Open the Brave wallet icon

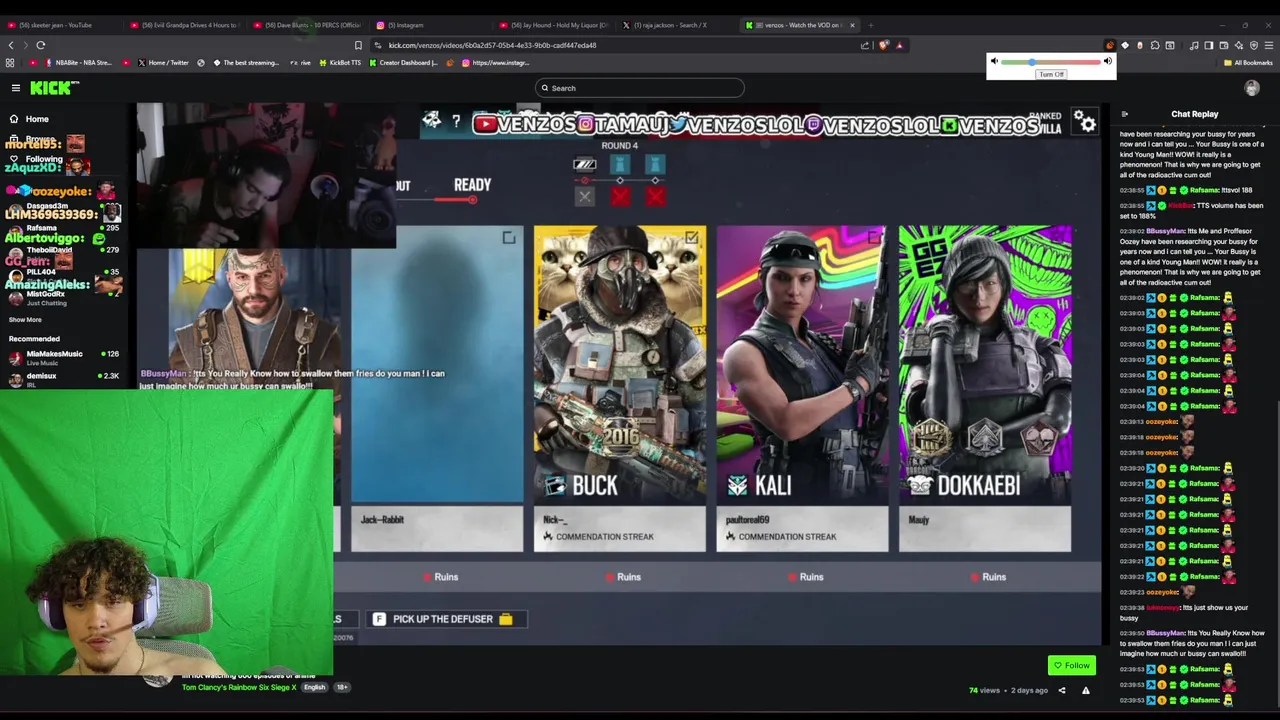point(1224,45)
